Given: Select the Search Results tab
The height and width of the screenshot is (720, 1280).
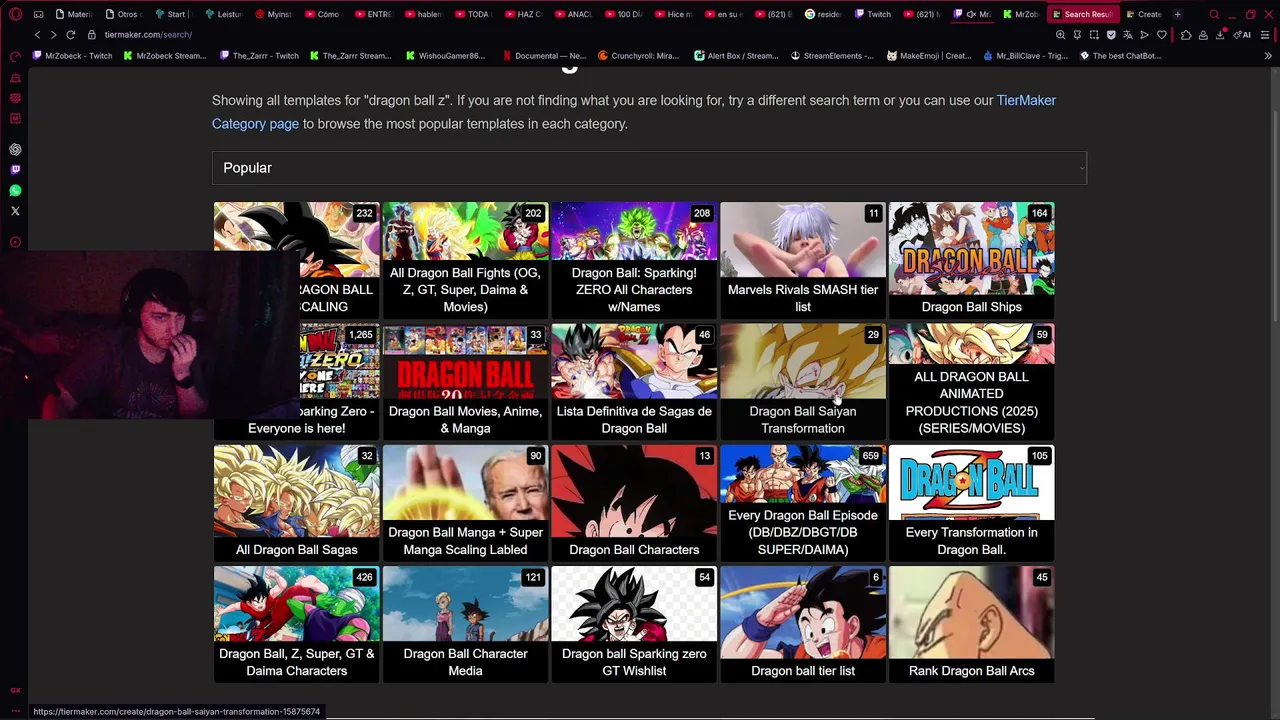Looking at the screenshot, I should pyautogui.click(x=1083, y=14).
